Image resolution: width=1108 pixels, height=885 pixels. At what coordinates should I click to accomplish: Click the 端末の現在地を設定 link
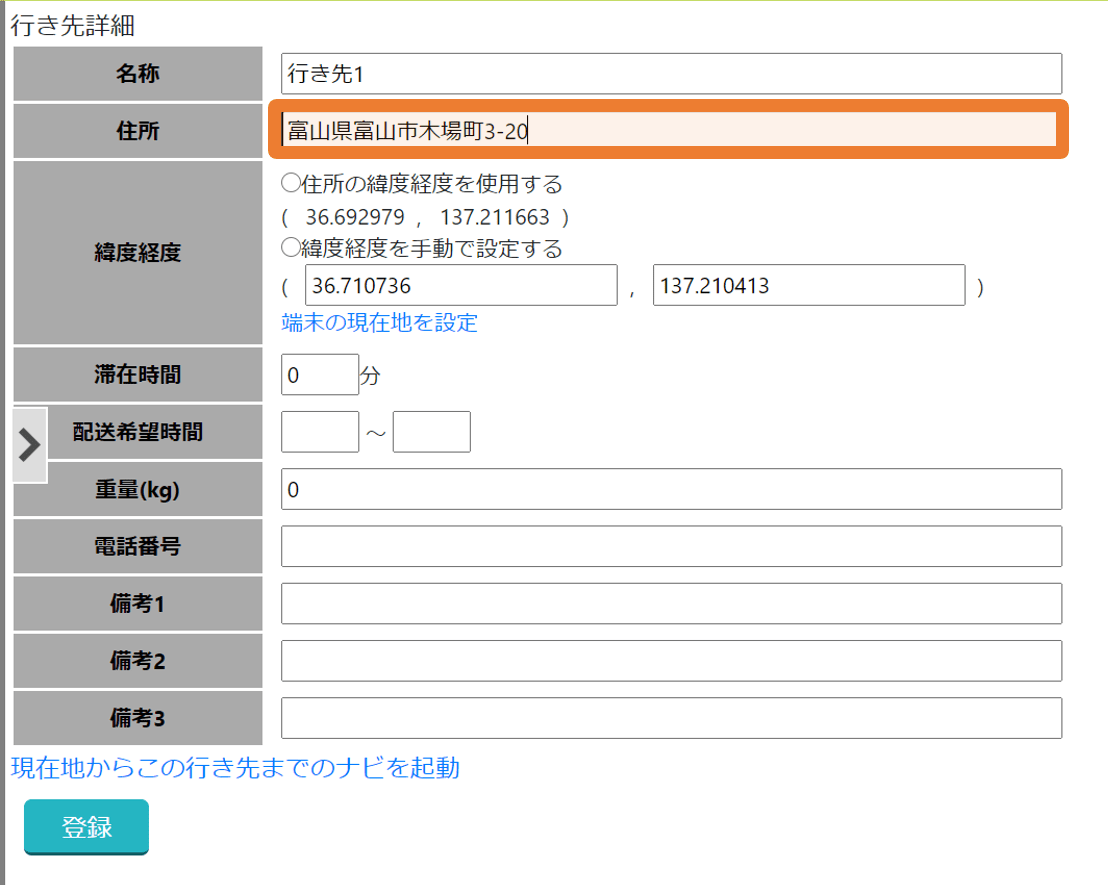380,323
